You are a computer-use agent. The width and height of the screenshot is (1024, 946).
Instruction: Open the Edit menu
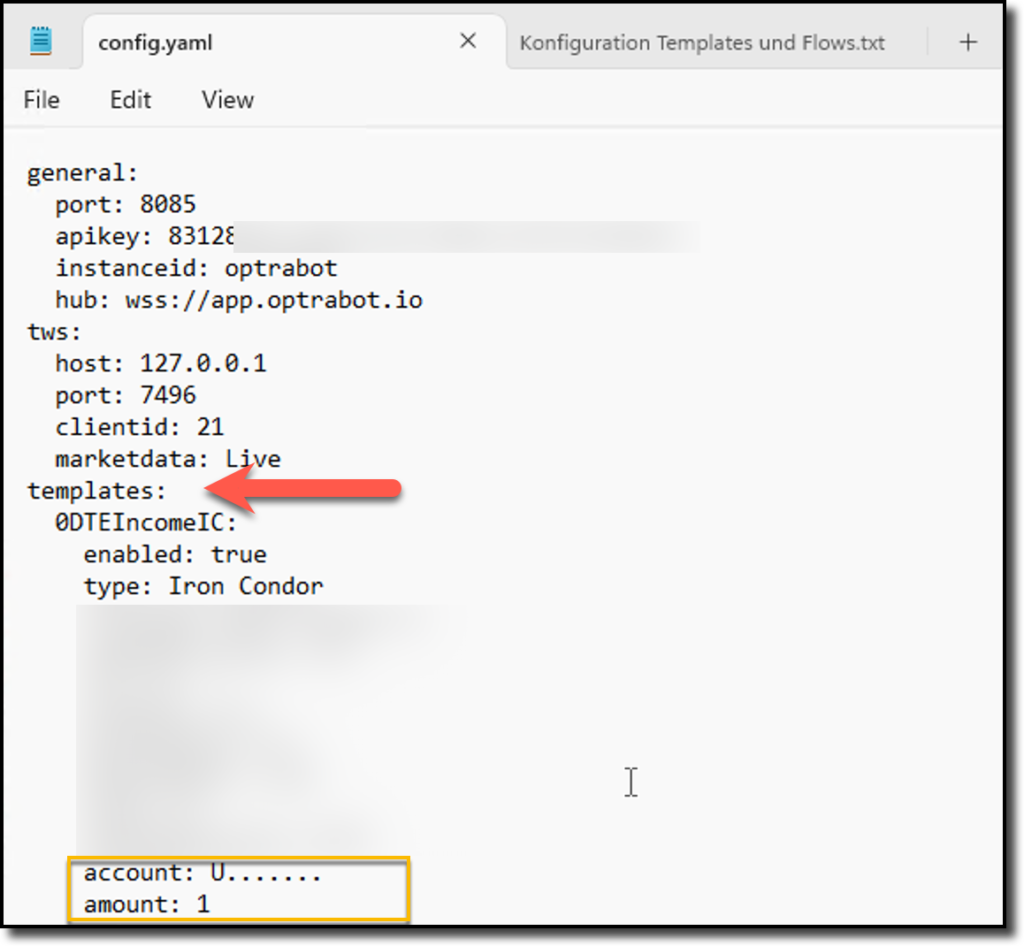click(130, 100)
